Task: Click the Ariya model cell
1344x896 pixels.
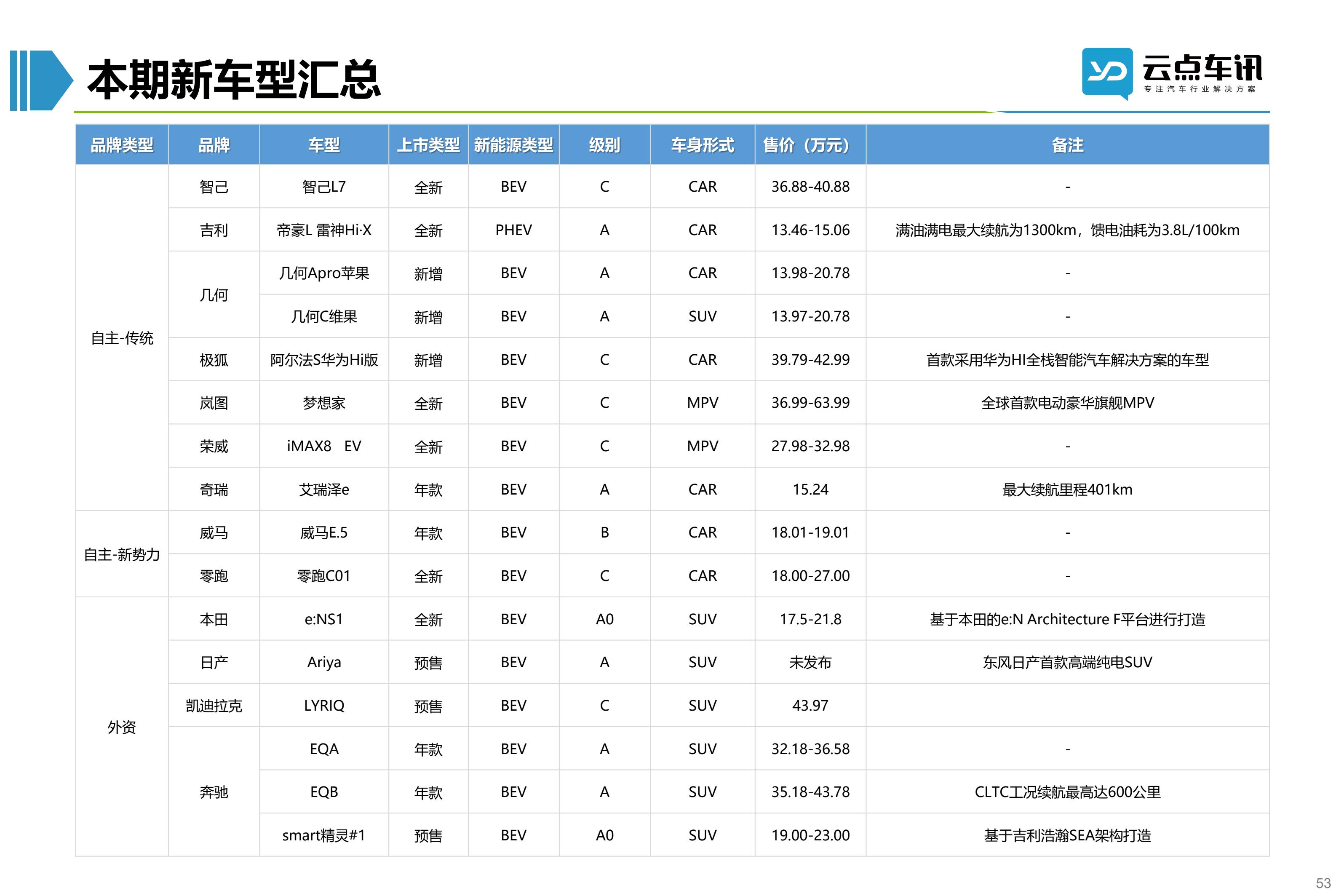Action: [324, 662]
